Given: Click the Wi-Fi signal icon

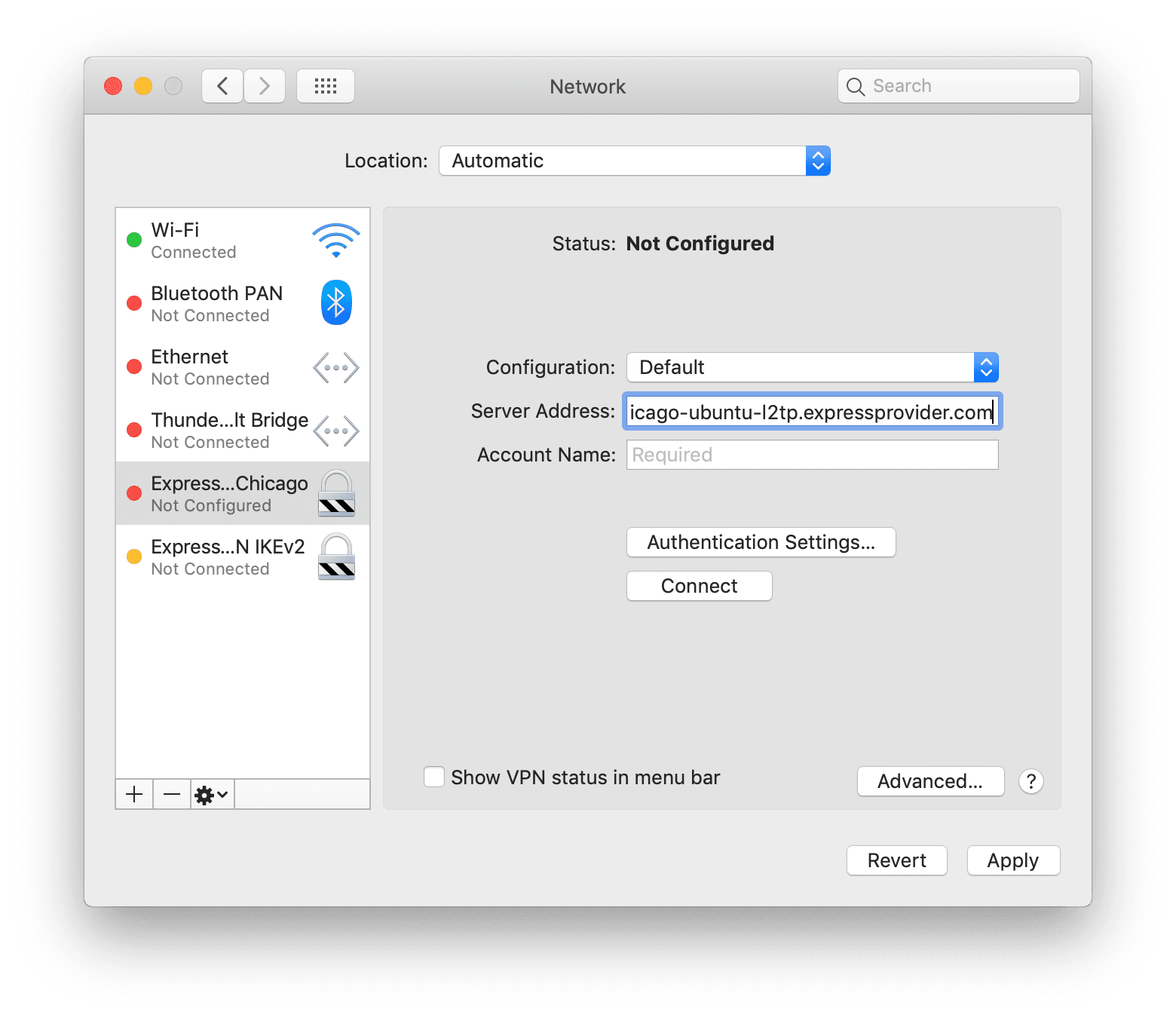Looking at the screenshot, I should [335, 240].
